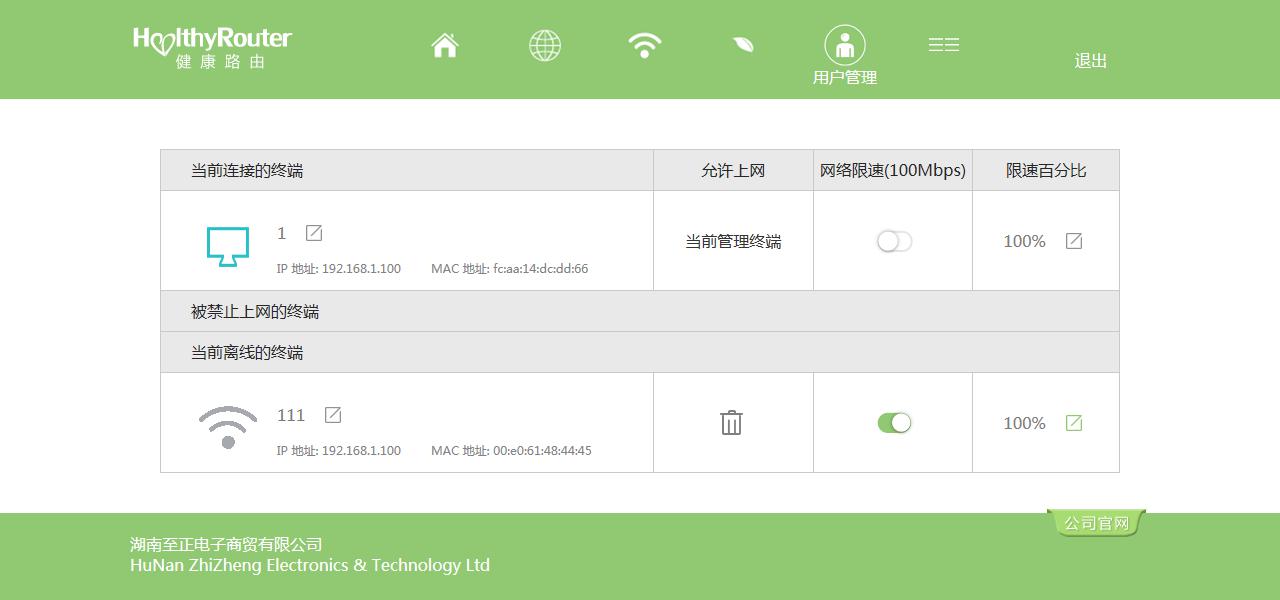This screenshot has width=1280, height=600.
Task: Open the 用户管理 user management icon
Action: (845, 46)
